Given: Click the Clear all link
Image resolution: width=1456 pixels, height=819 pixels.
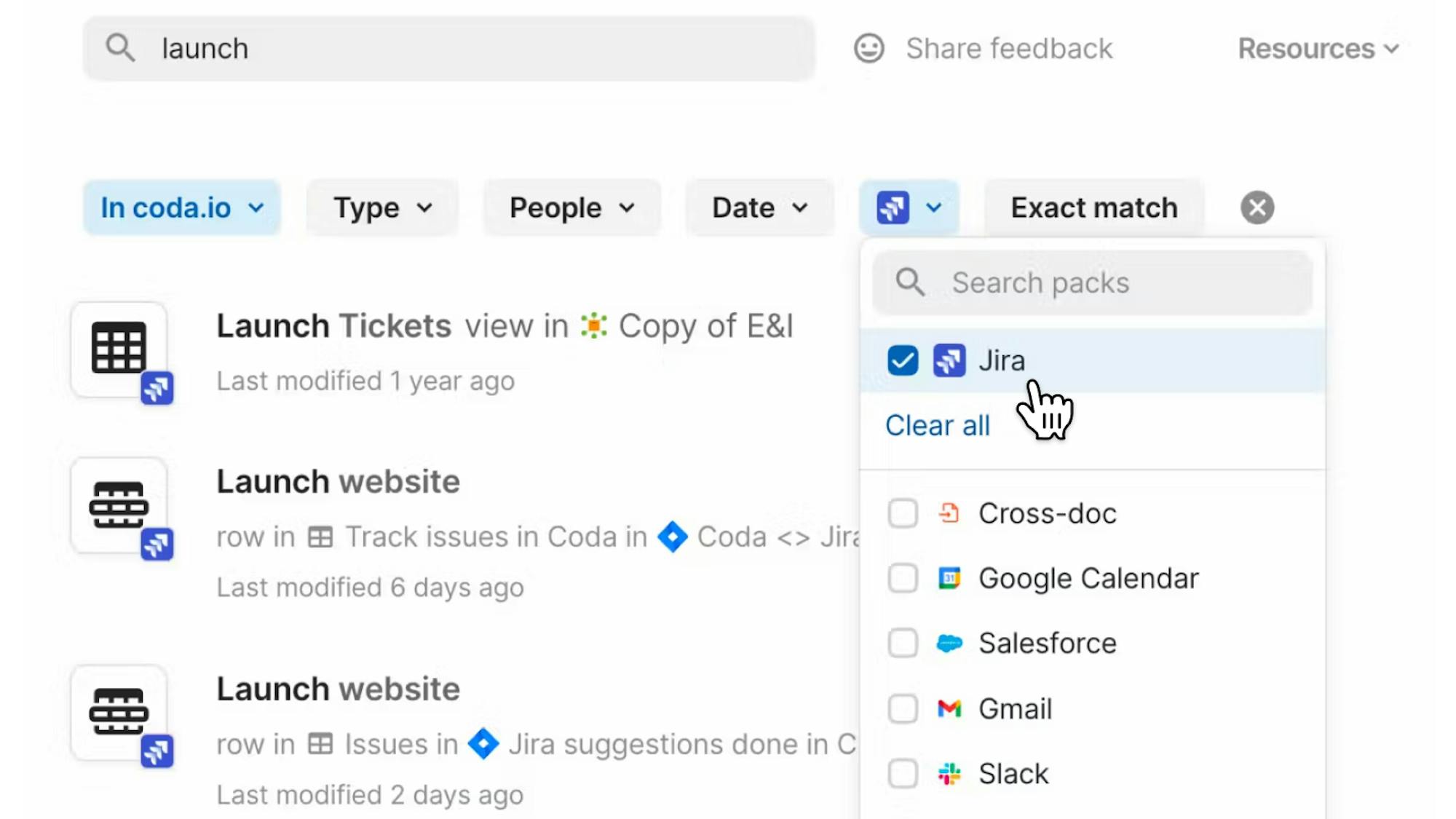Looking at the screenshot, I should 937,425.
